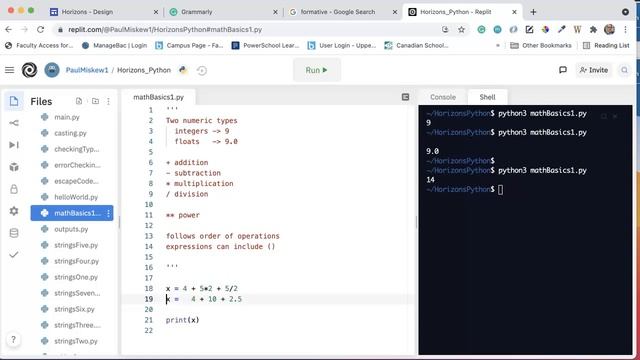Open a new browser tab

pyautogui.click(x=533, y=12)
